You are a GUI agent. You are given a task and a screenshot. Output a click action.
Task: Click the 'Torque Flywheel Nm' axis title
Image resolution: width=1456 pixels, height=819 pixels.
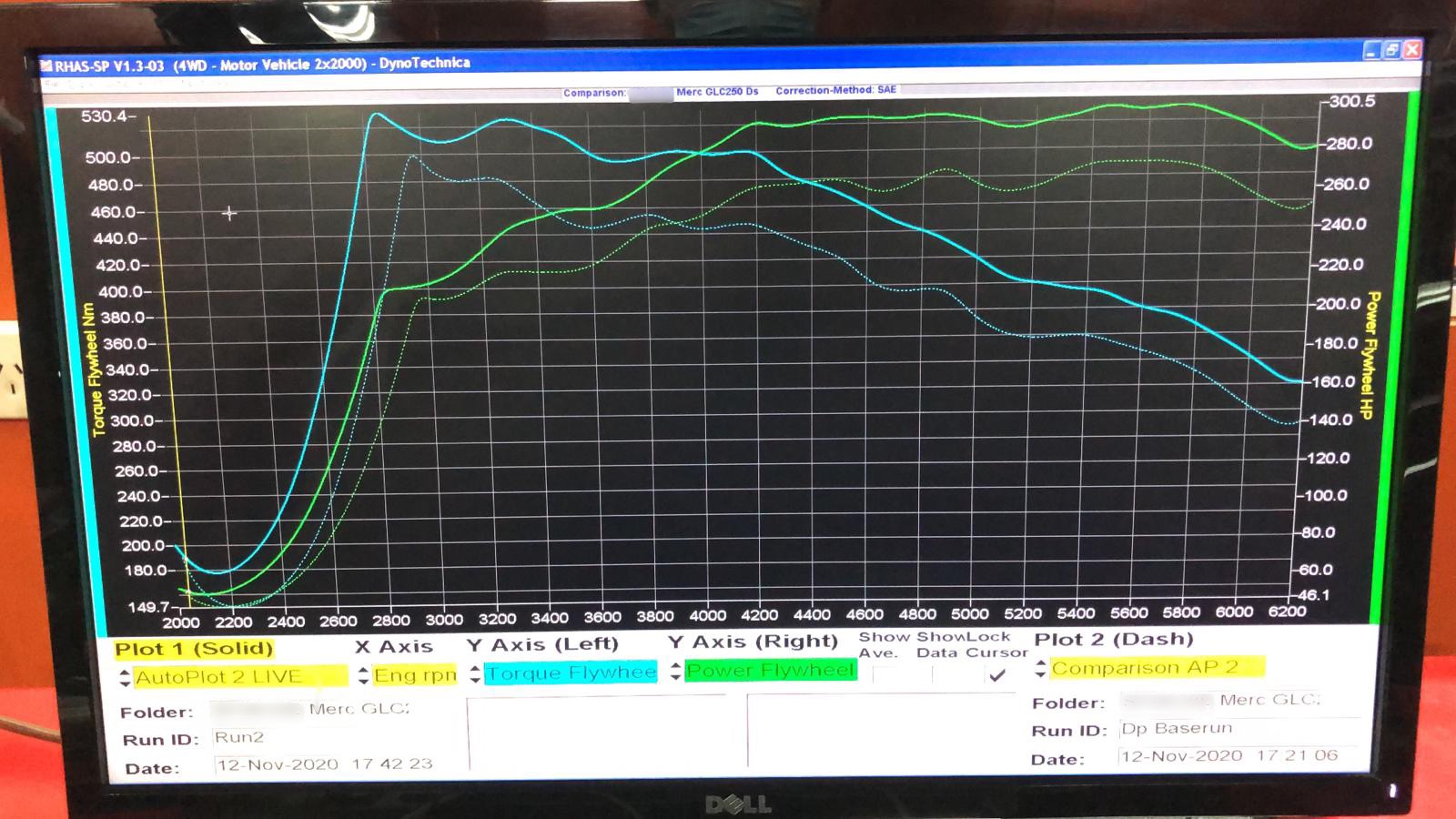point(95,369)
